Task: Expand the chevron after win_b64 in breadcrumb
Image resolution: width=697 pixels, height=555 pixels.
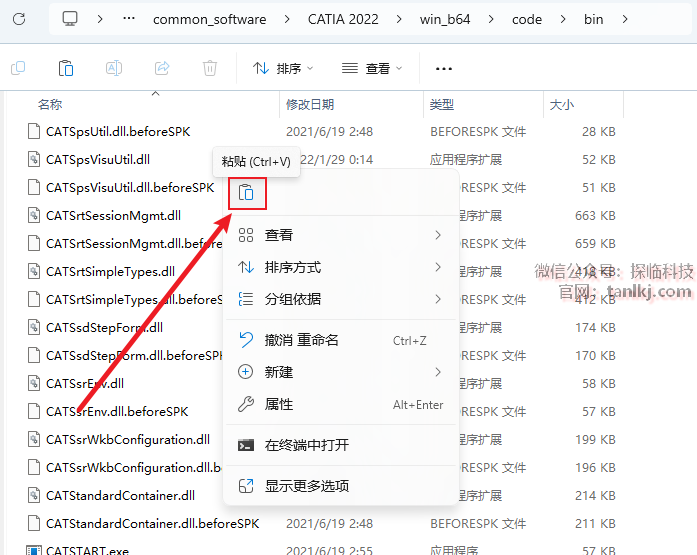Action: pos(491,19)
